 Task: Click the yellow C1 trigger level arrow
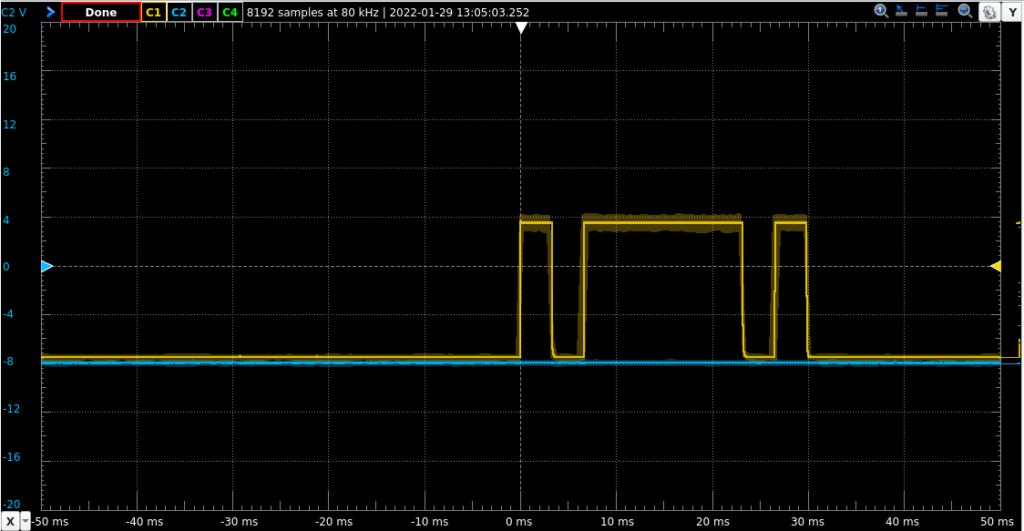point(995,266)
